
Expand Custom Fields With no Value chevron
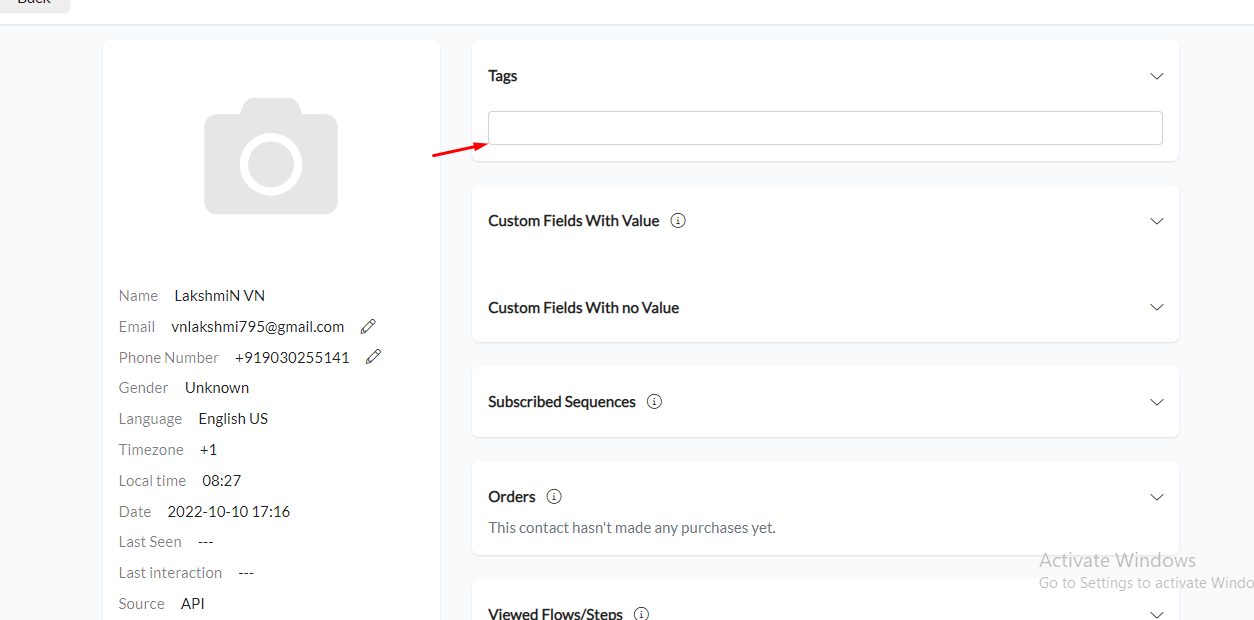(x=1157, y=307)
